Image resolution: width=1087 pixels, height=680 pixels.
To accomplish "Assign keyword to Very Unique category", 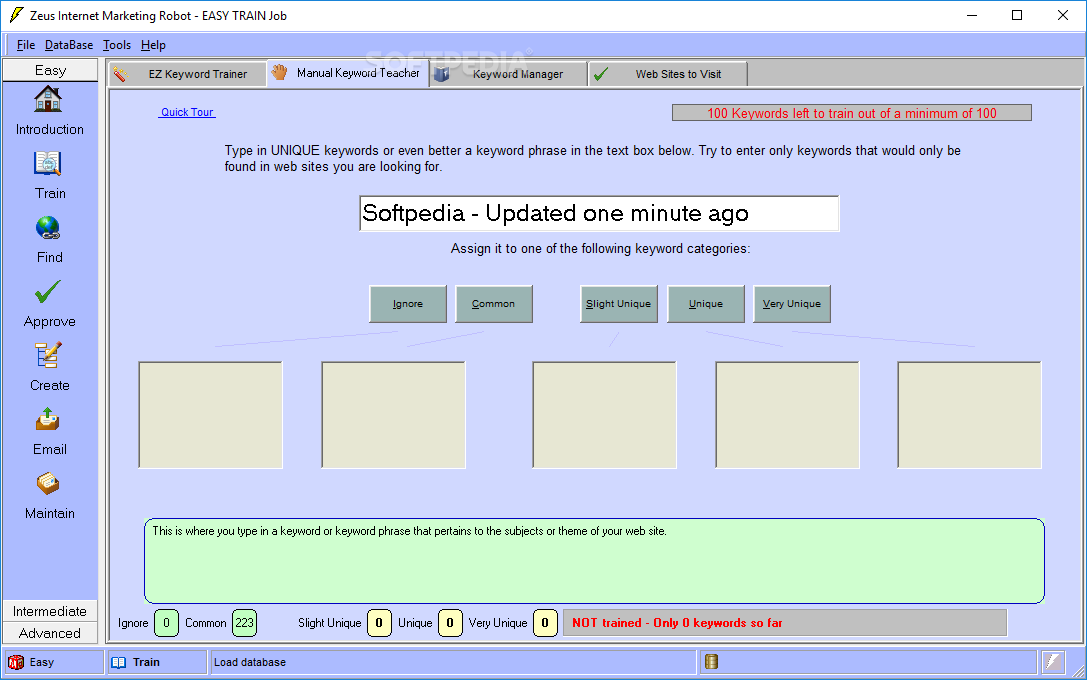I will 792,304.
